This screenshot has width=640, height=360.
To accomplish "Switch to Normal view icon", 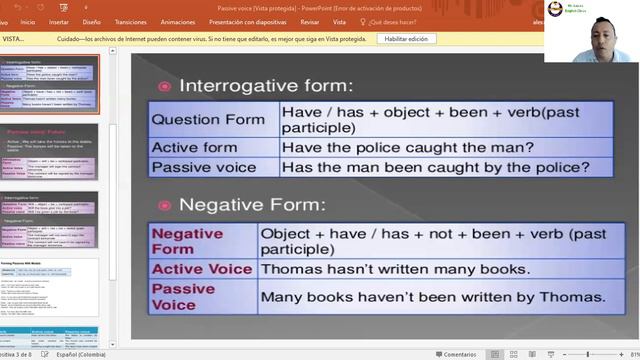I will (x=495, y=355).
